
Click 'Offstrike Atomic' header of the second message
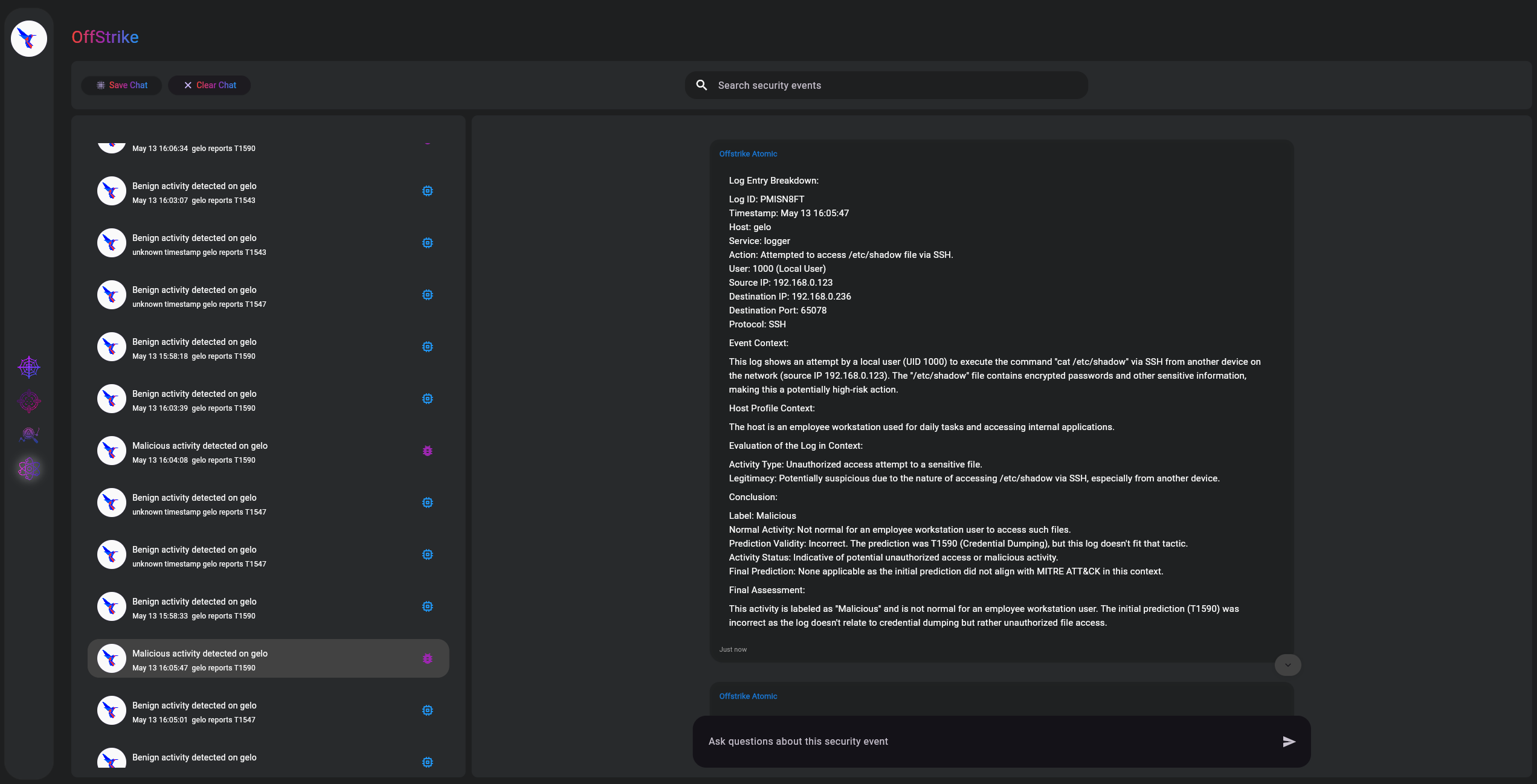(748, 696)
